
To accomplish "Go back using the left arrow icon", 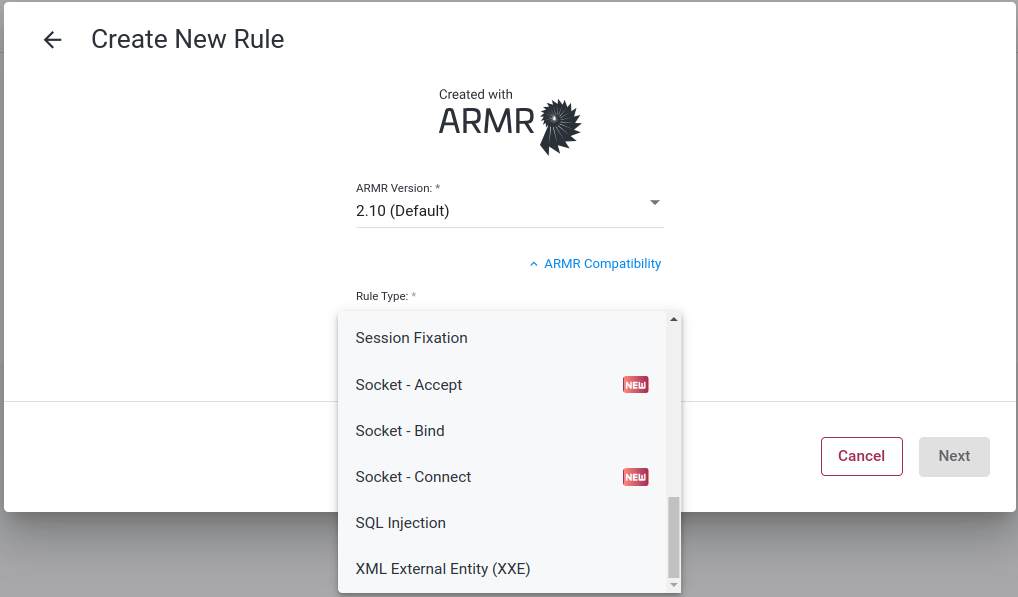I will [53, 40].
